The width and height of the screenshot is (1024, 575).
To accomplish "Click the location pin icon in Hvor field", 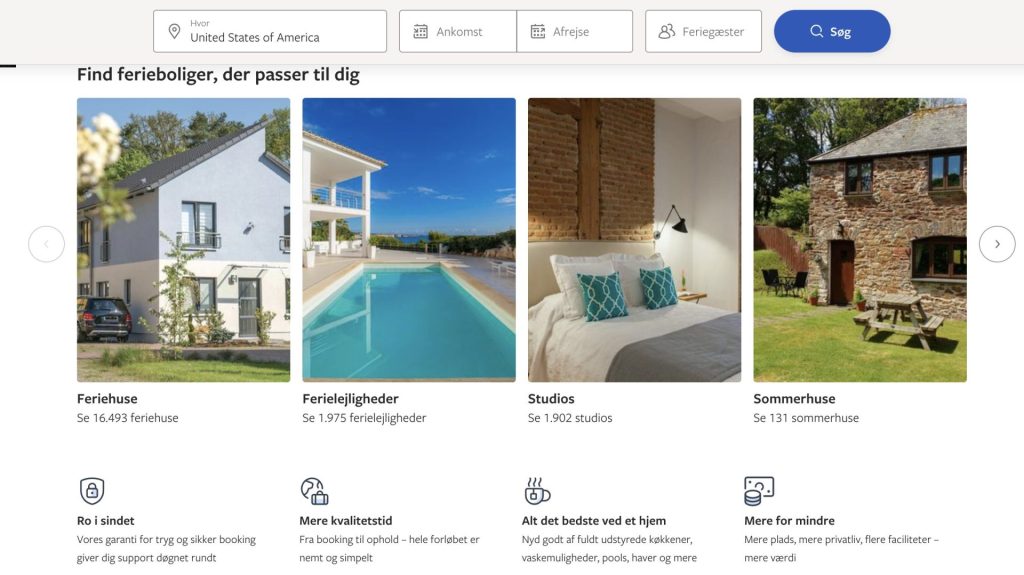I will click(174, 31).
